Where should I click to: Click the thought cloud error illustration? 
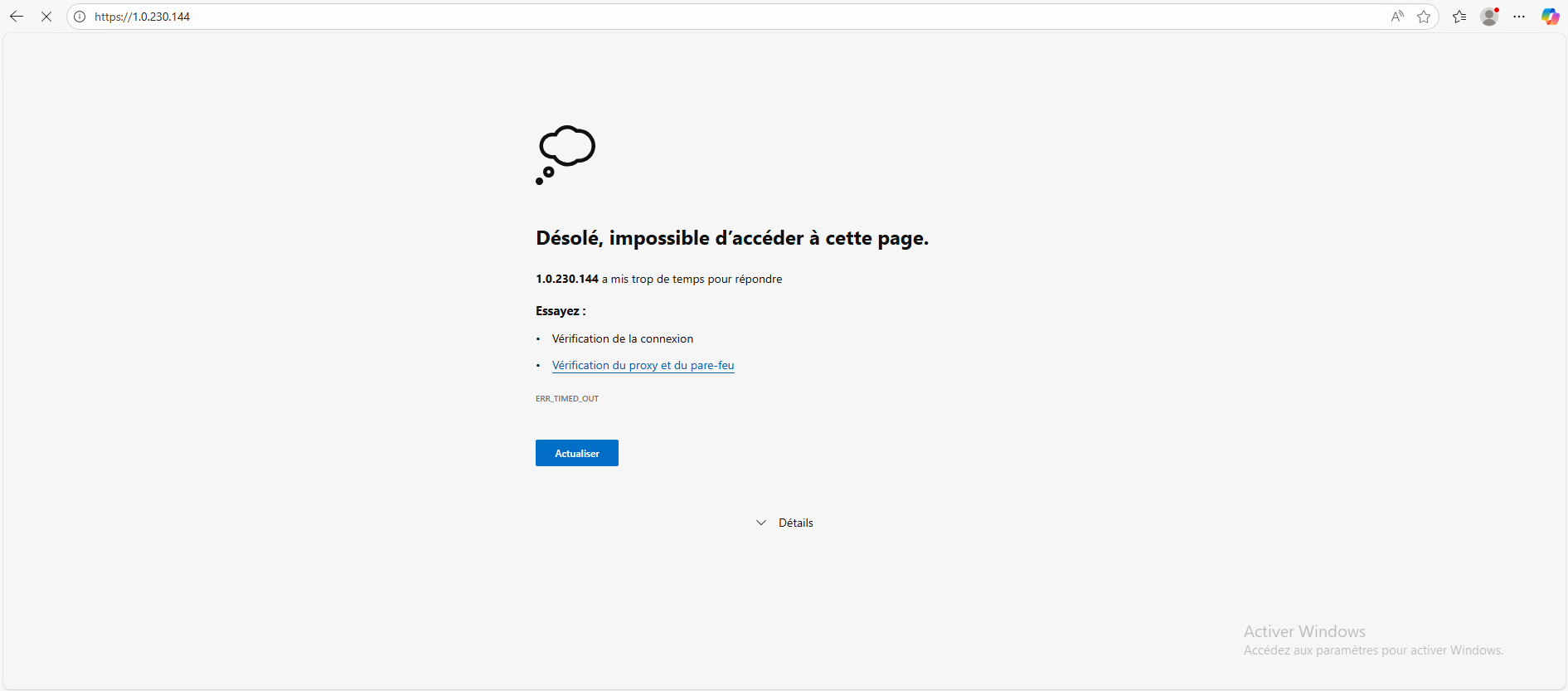(566, 154)
